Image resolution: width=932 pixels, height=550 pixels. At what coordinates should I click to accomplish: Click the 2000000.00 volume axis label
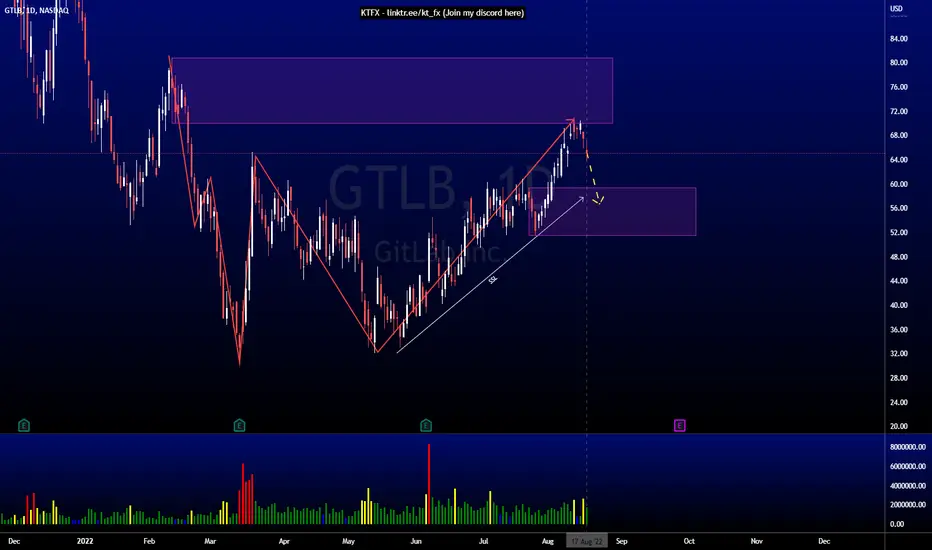coord(908,505)
